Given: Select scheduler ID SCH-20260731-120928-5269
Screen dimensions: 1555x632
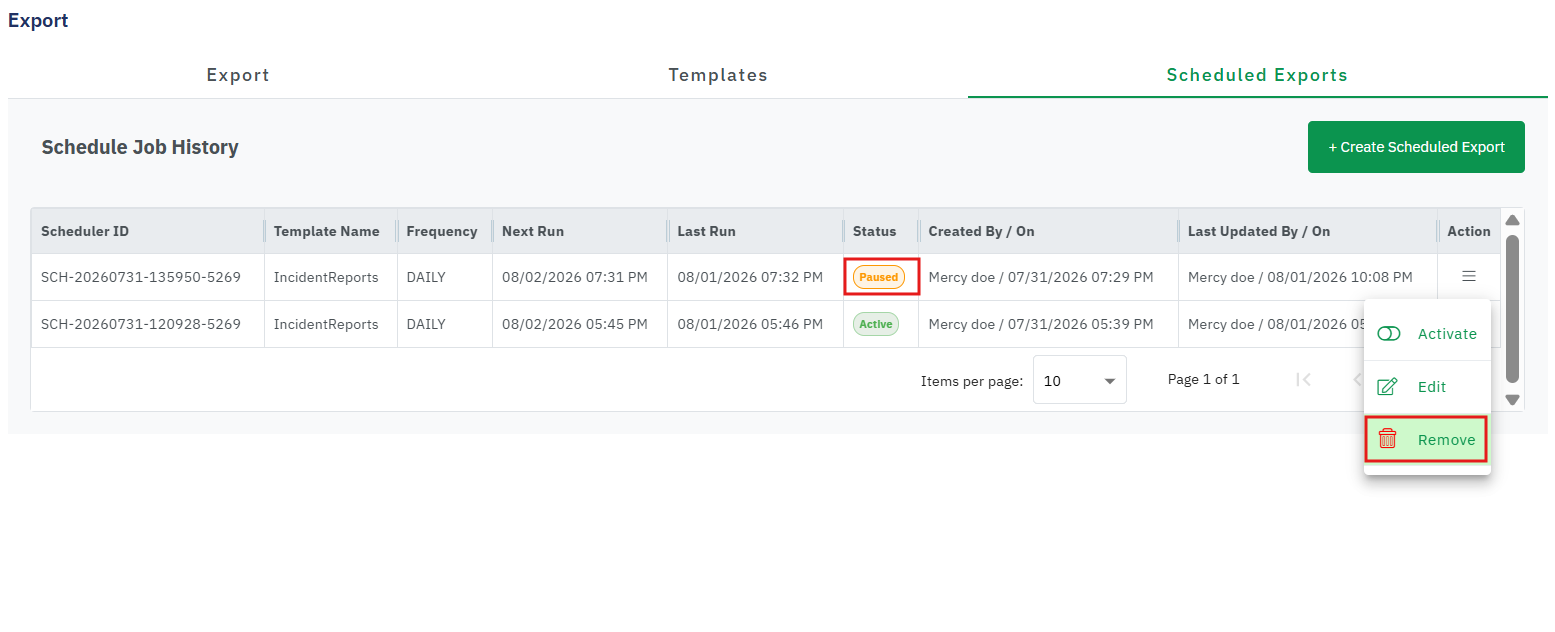Looking at the screenshot, I should [x=141, y=324].
